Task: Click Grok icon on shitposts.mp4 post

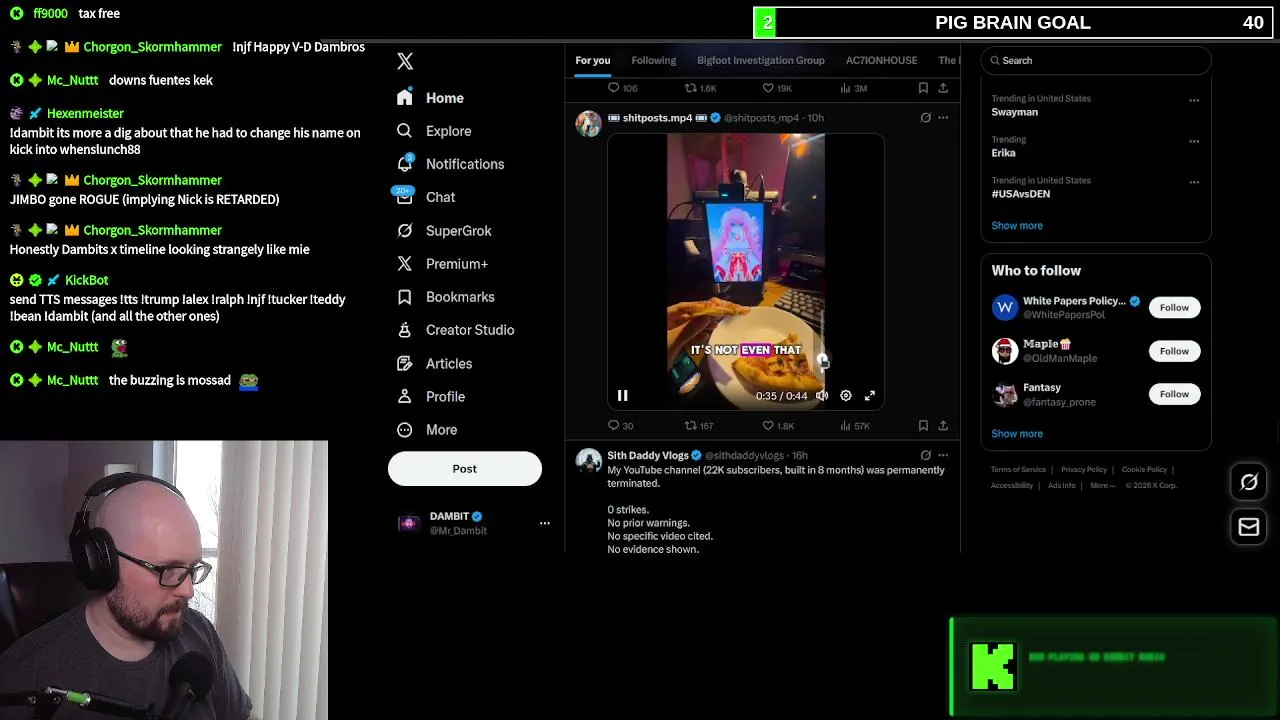Action: click(925, 117)
